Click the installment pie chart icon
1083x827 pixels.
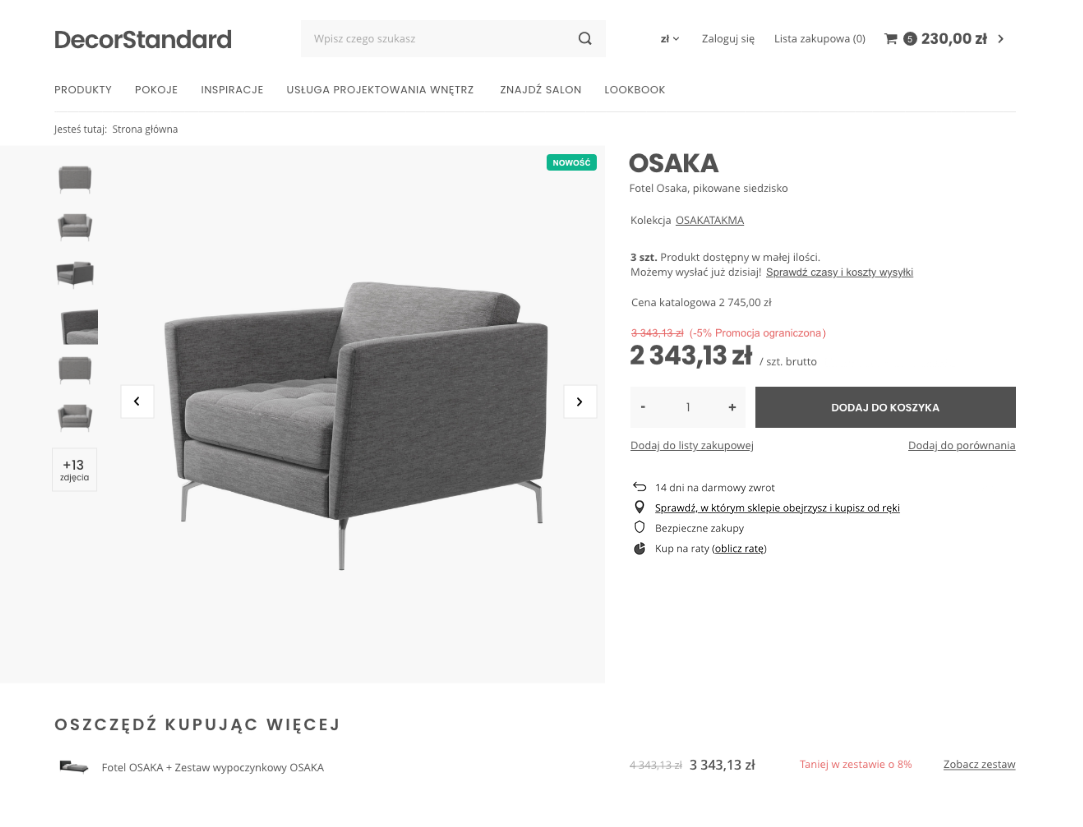pyautogui.click(x=639, y=548)
